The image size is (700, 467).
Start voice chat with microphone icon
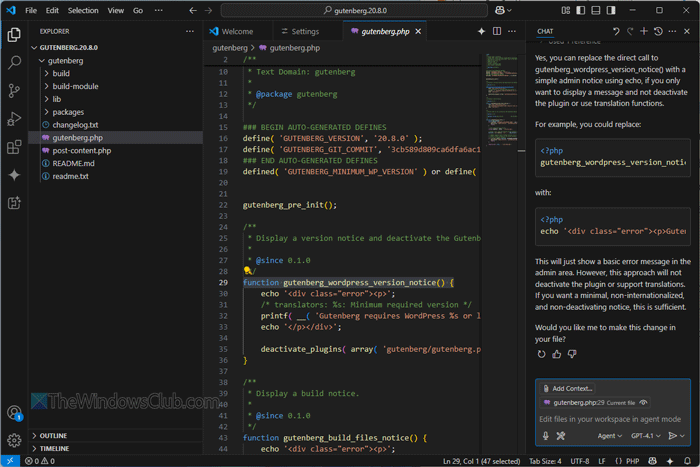[x=546, y=436]
